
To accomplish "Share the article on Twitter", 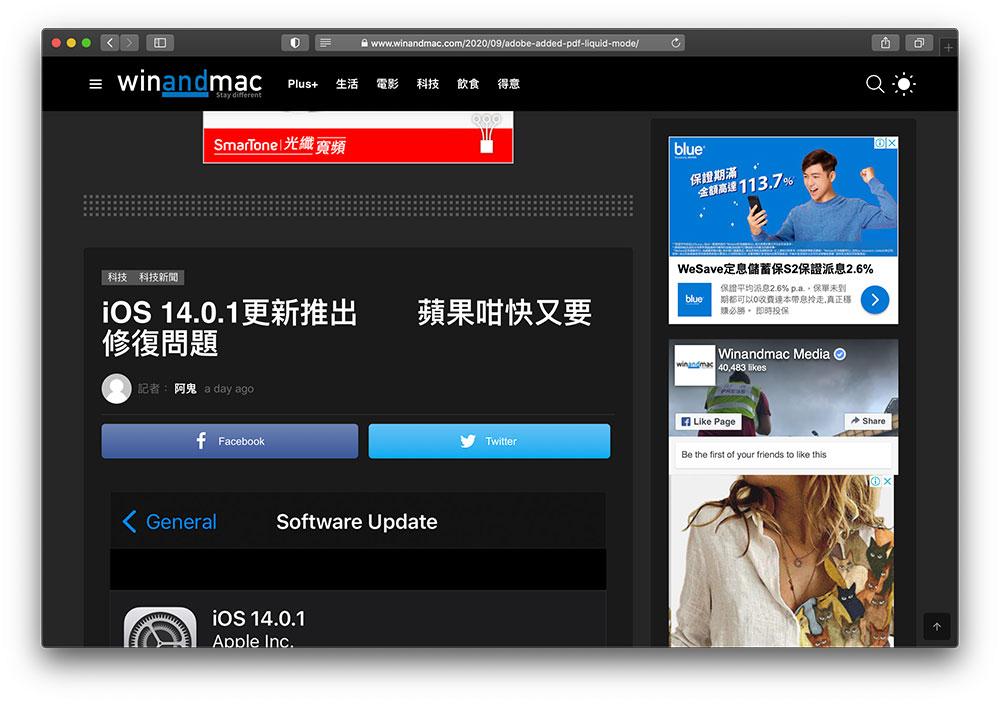I will point(489,441).
